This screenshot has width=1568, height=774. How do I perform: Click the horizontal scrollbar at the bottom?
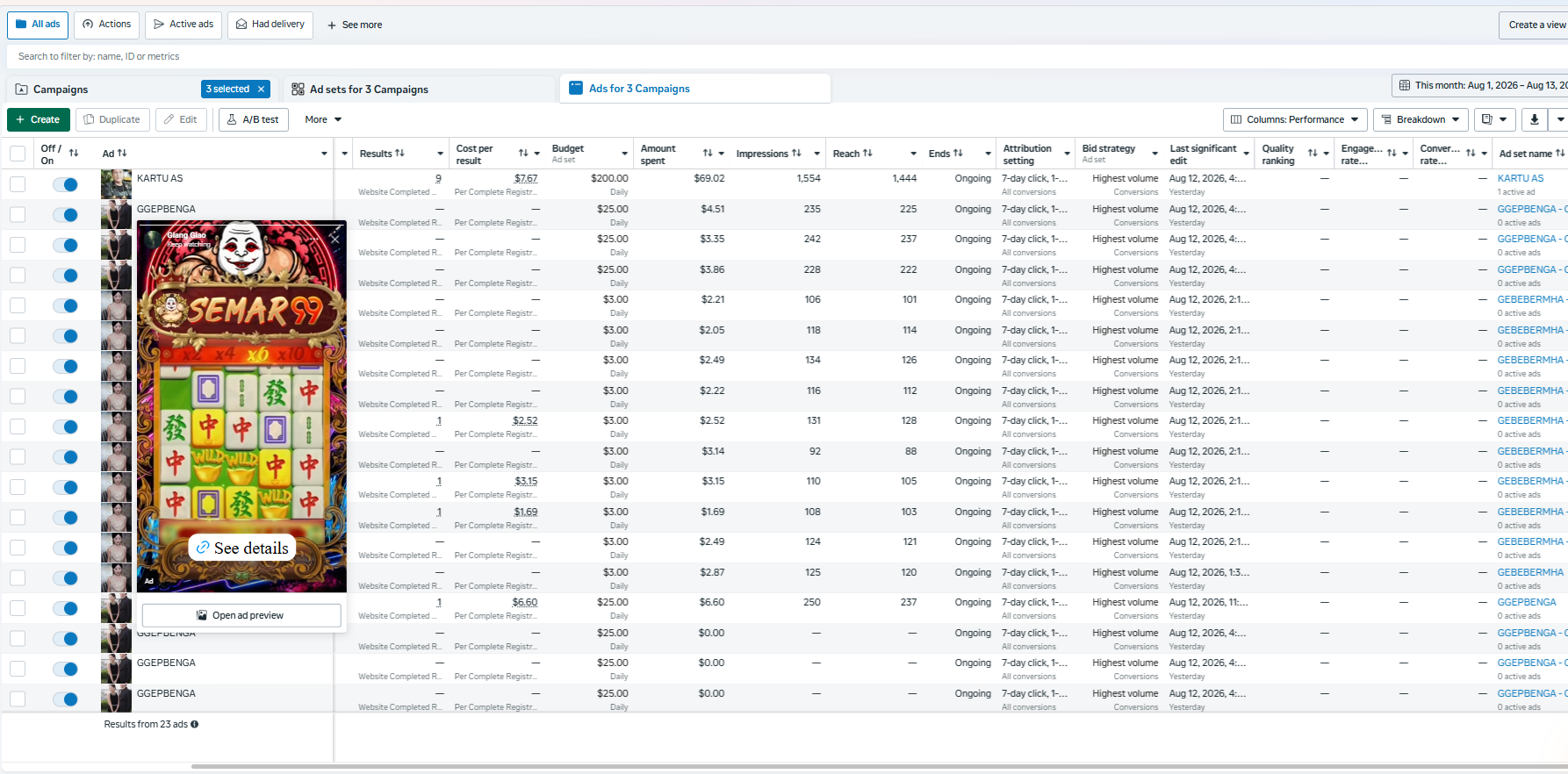point(878,767)
